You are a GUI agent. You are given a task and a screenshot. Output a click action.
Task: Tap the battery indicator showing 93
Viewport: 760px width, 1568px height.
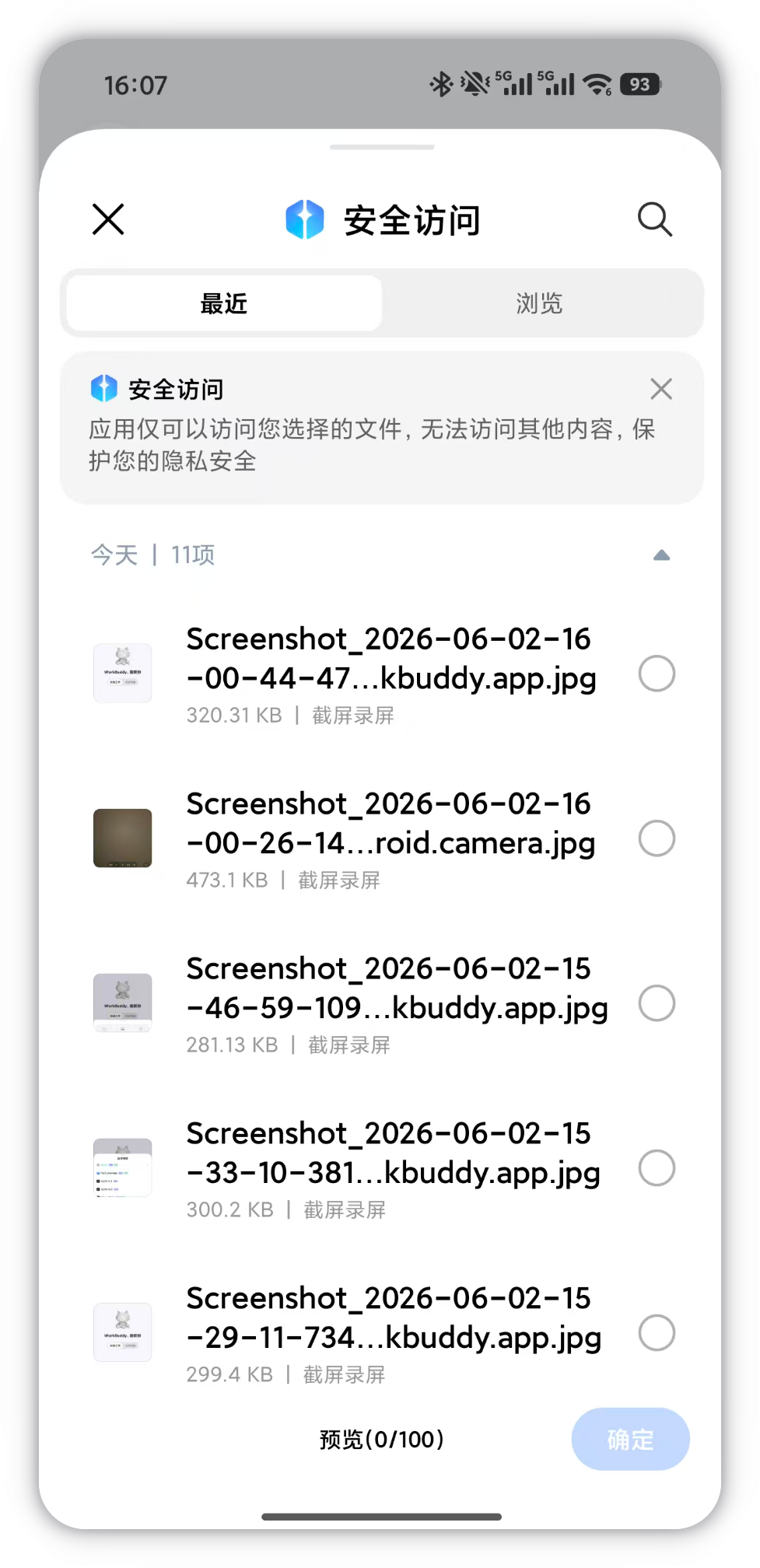coord(640,84)
